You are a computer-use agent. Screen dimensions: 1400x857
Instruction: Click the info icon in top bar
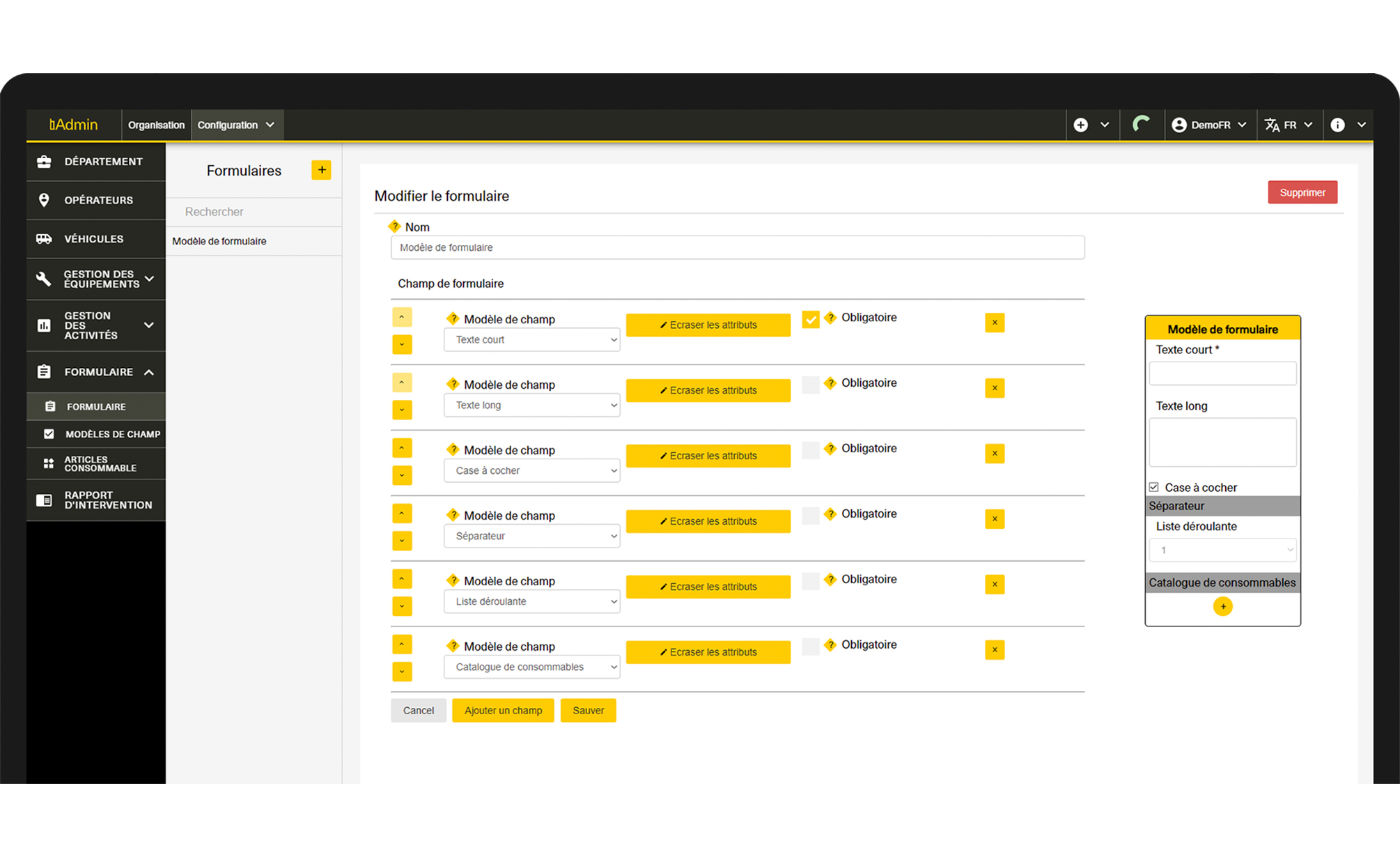click(1337, 125)
